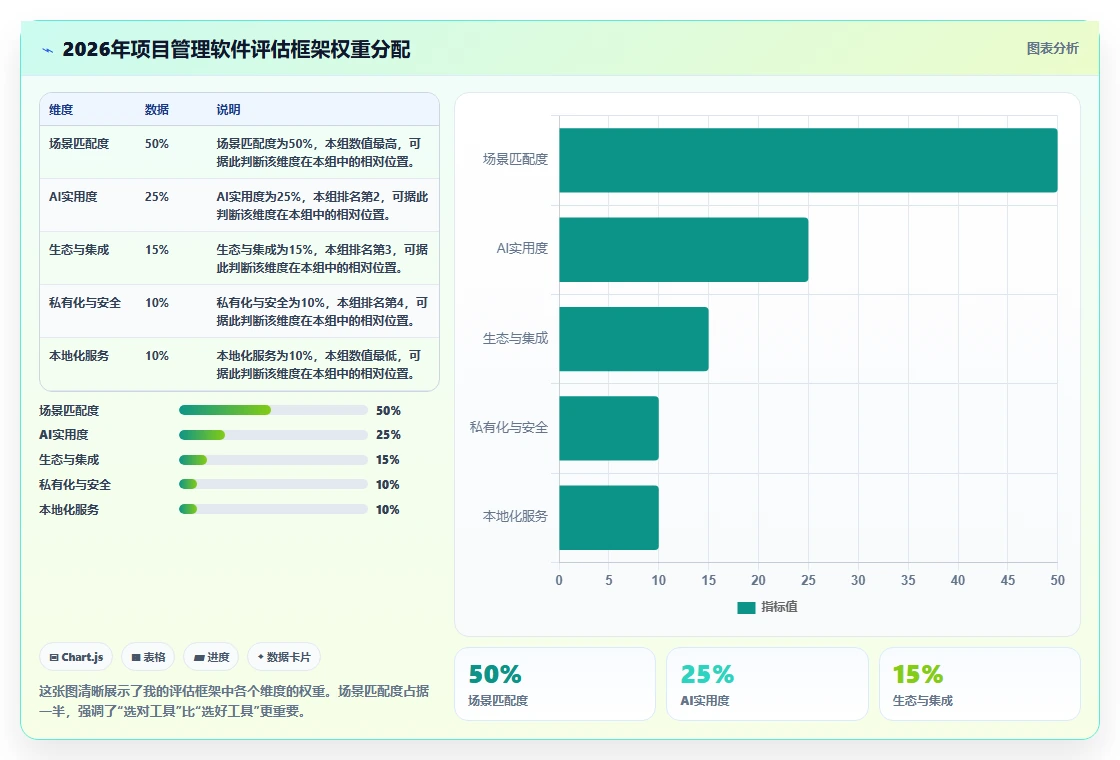Click the 生态与集成 progress bar at 15%
This screenshot has width=1120, height=760.
pyautogui.click(x=273, y=460)
